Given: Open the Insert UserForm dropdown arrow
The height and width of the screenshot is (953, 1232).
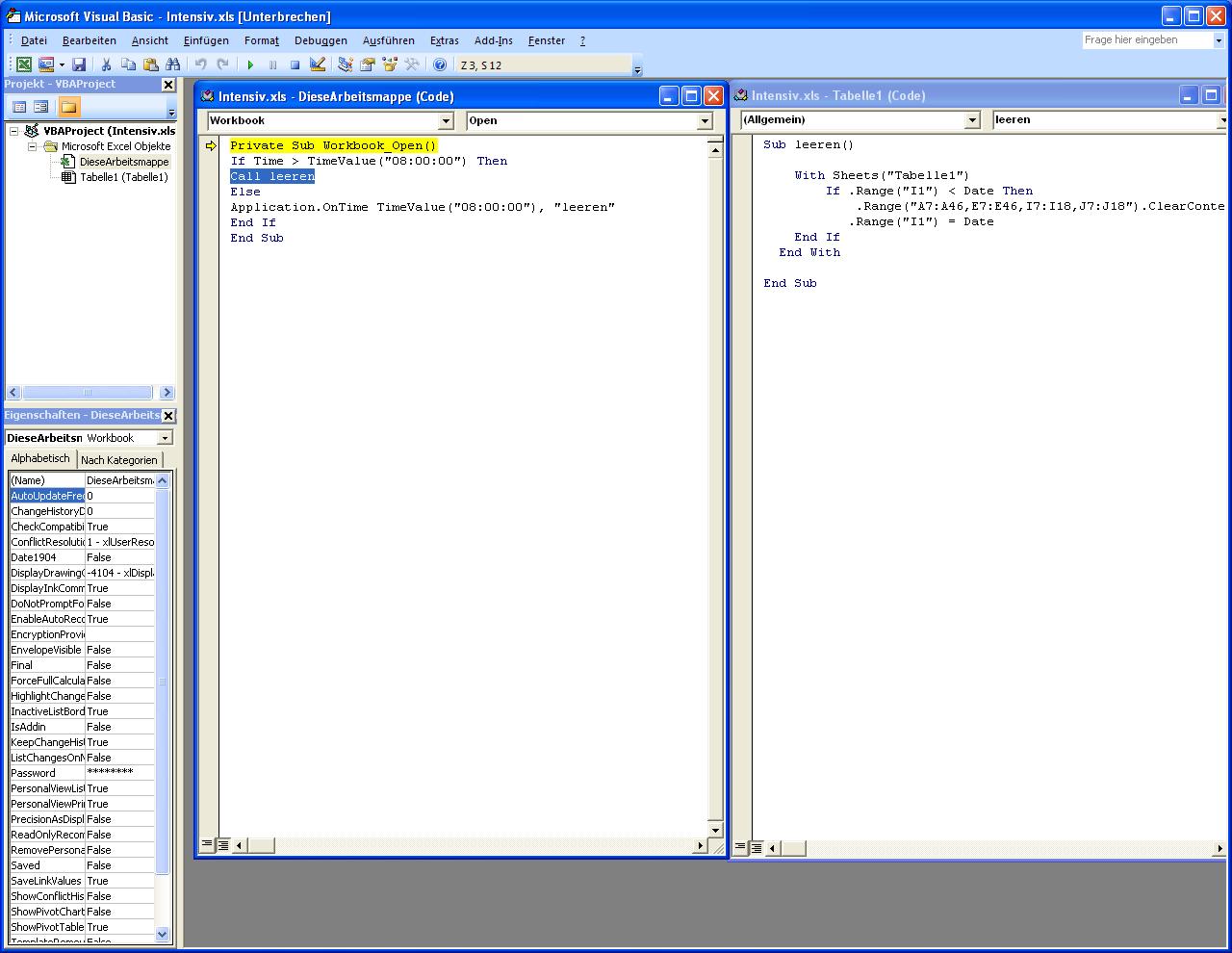Looking at the screenshot, I should 62,64.
